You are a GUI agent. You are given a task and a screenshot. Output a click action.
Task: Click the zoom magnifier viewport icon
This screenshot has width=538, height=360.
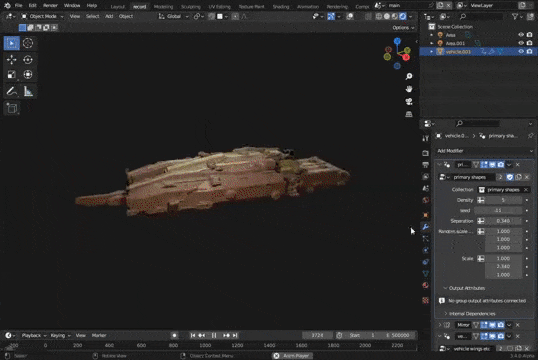coord(409,76)
